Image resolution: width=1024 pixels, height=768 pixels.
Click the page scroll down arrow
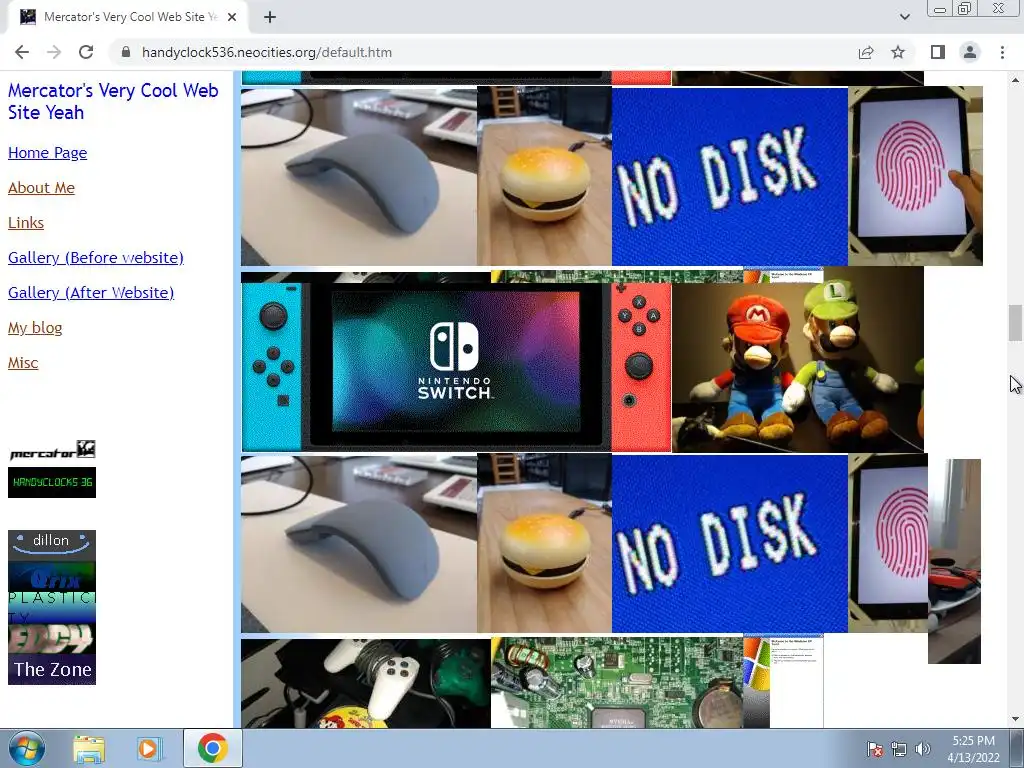click(1015, 719)
